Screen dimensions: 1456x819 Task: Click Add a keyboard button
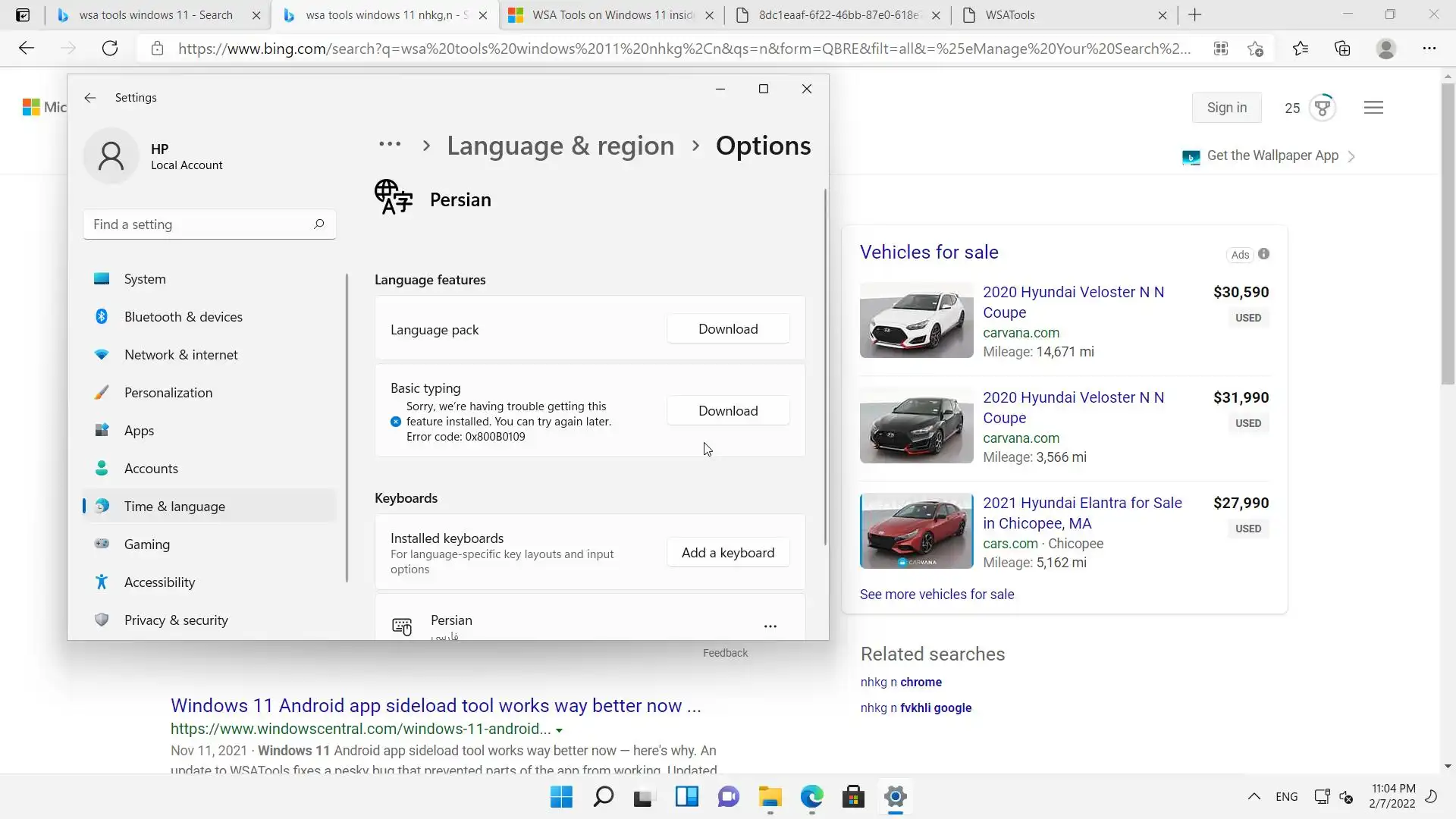point(727,553)
